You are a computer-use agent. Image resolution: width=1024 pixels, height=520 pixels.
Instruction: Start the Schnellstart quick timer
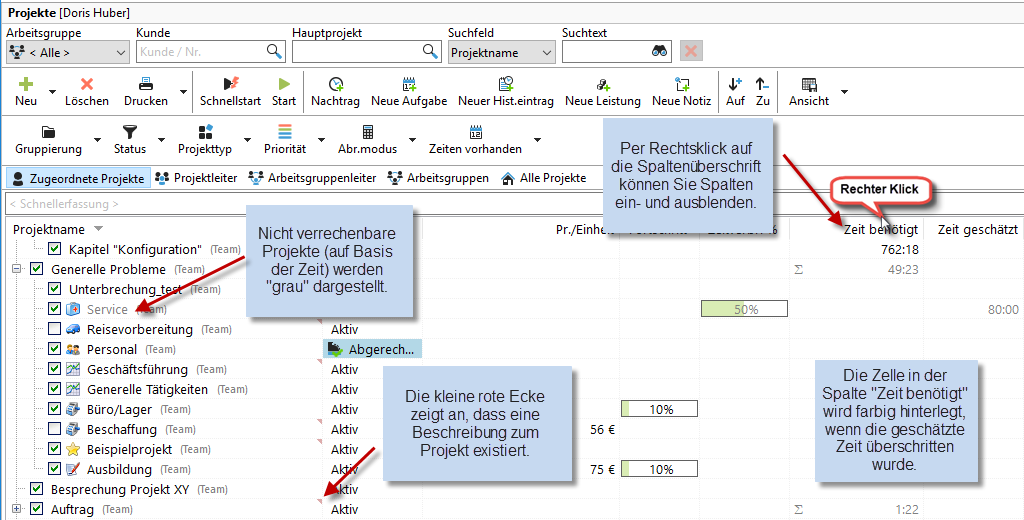230,85
